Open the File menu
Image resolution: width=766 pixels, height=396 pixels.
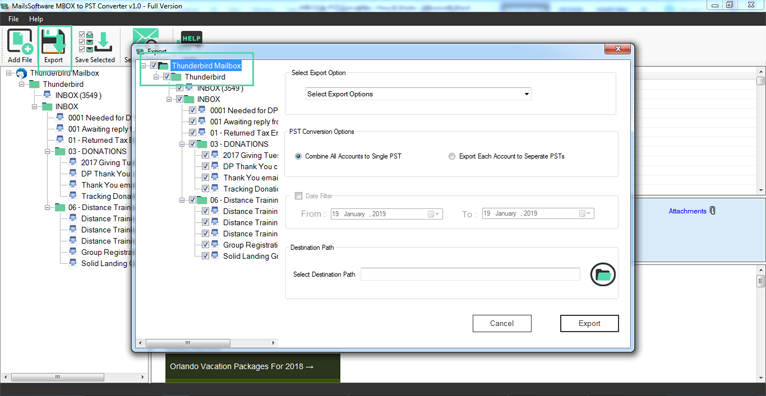coord(13,19)
